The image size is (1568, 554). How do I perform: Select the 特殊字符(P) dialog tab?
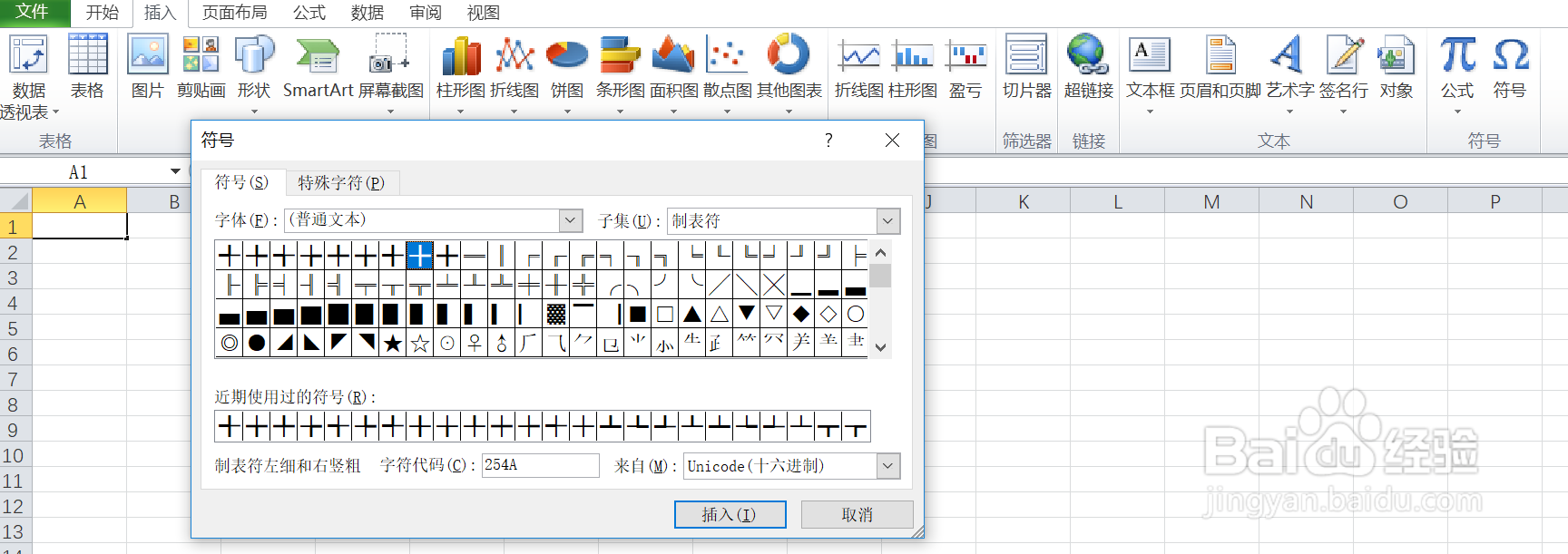point(342,182)
